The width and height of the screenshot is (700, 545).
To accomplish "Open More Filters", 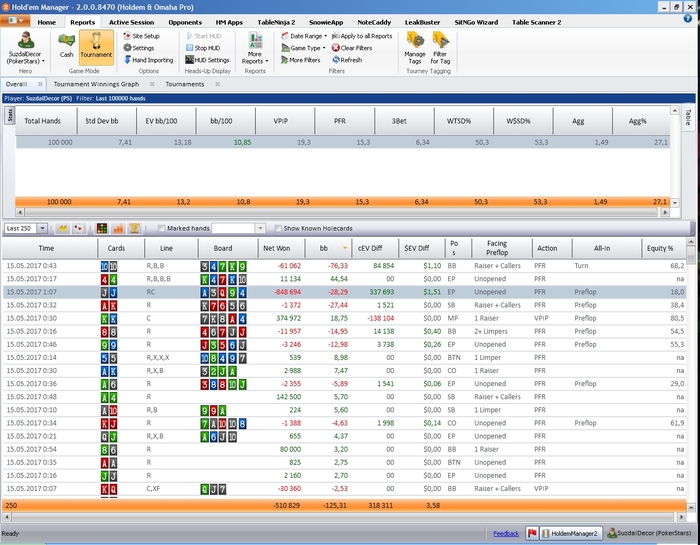I will (x=300, y=60).
